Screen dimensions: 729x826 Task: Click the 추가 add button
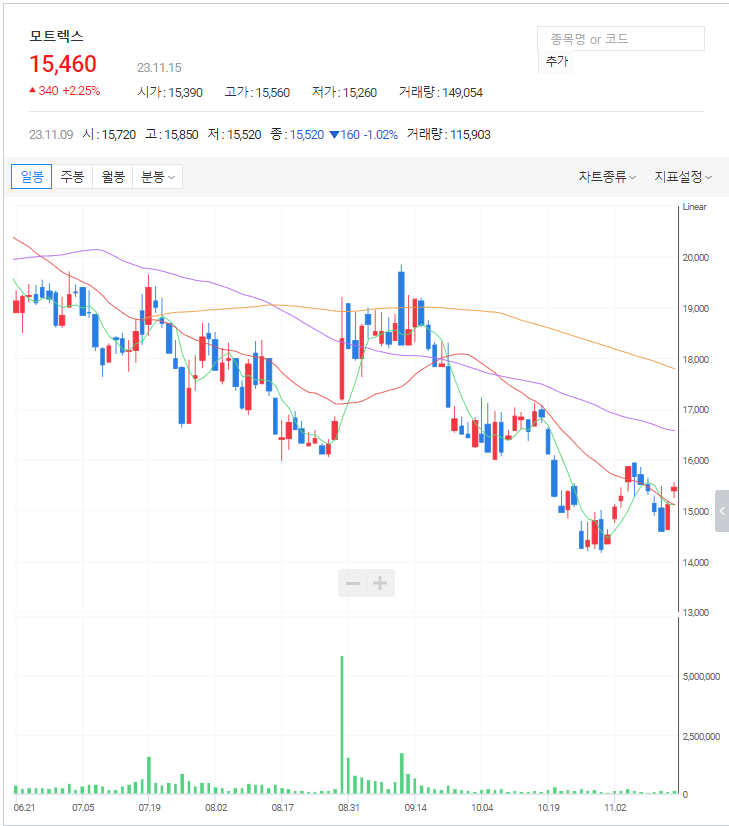coord(557,62)
